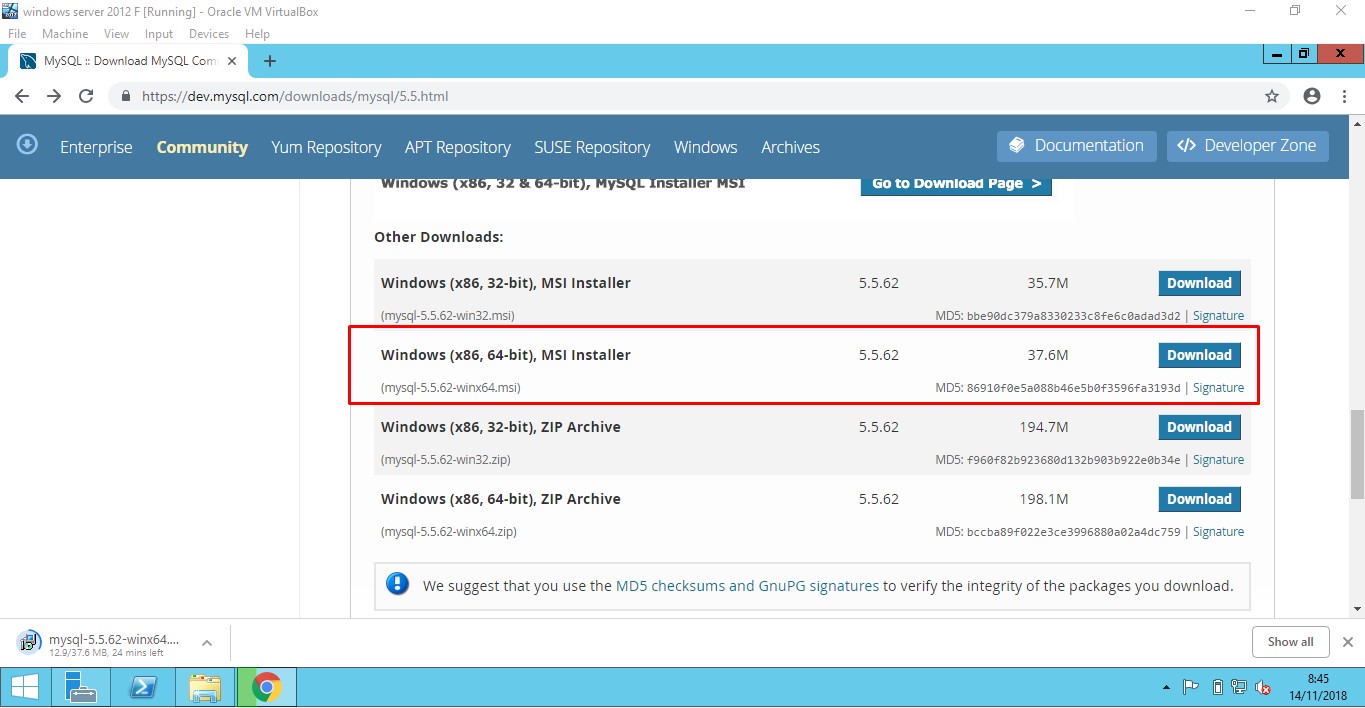This screenshot has height=708, width=1365.
Task: Click the 37.6M file size text
Action: click(1048, 355)
